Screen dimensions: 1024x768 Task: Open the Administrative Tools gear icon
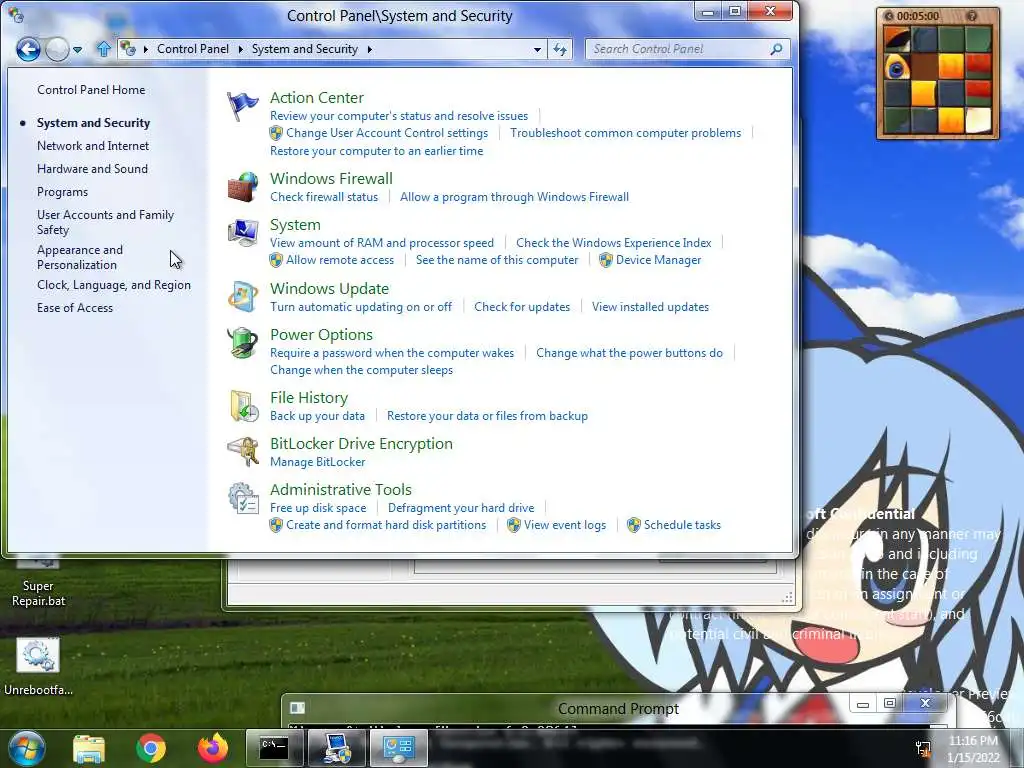tap(242, 498)
